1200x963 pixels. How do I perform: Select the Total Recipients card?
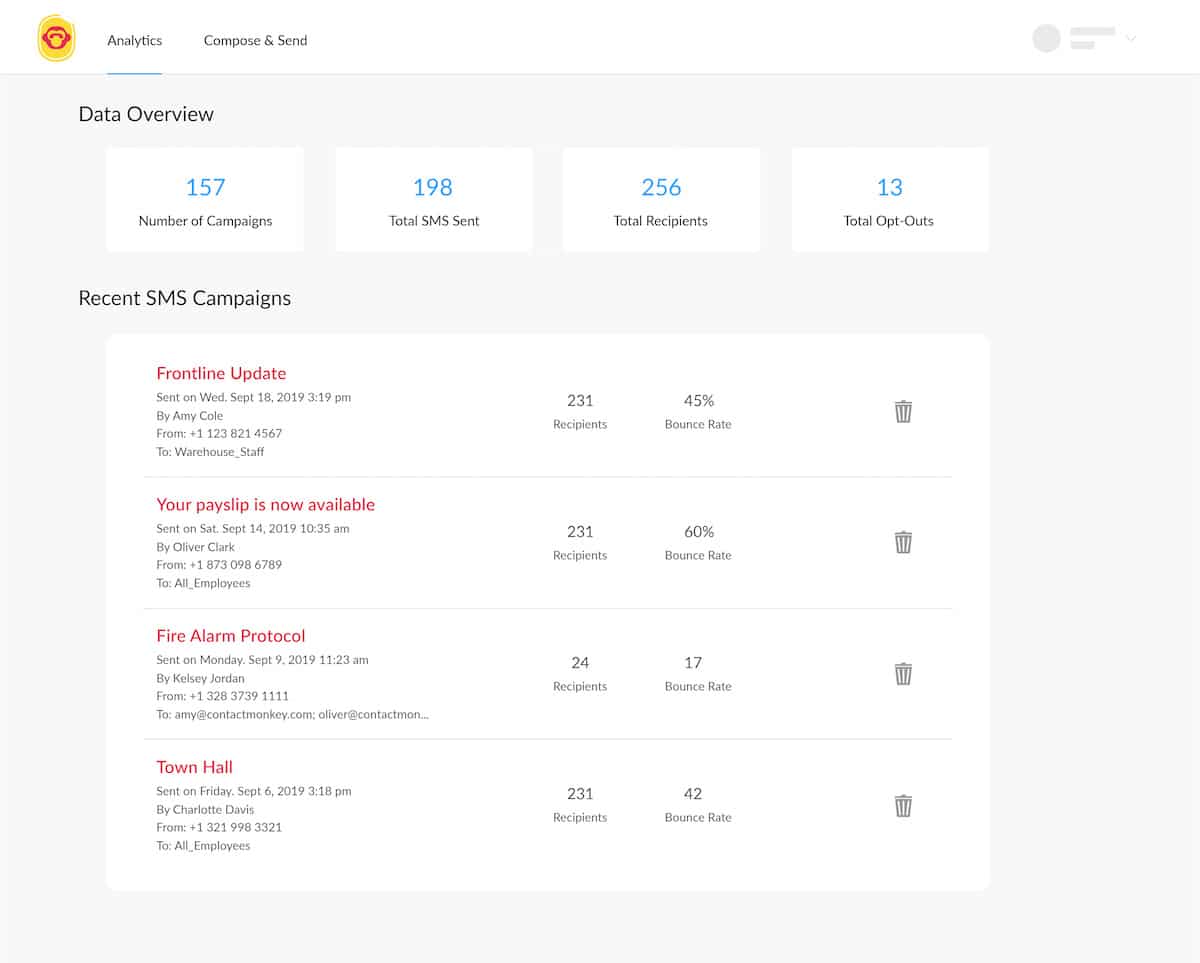[661, 200]
